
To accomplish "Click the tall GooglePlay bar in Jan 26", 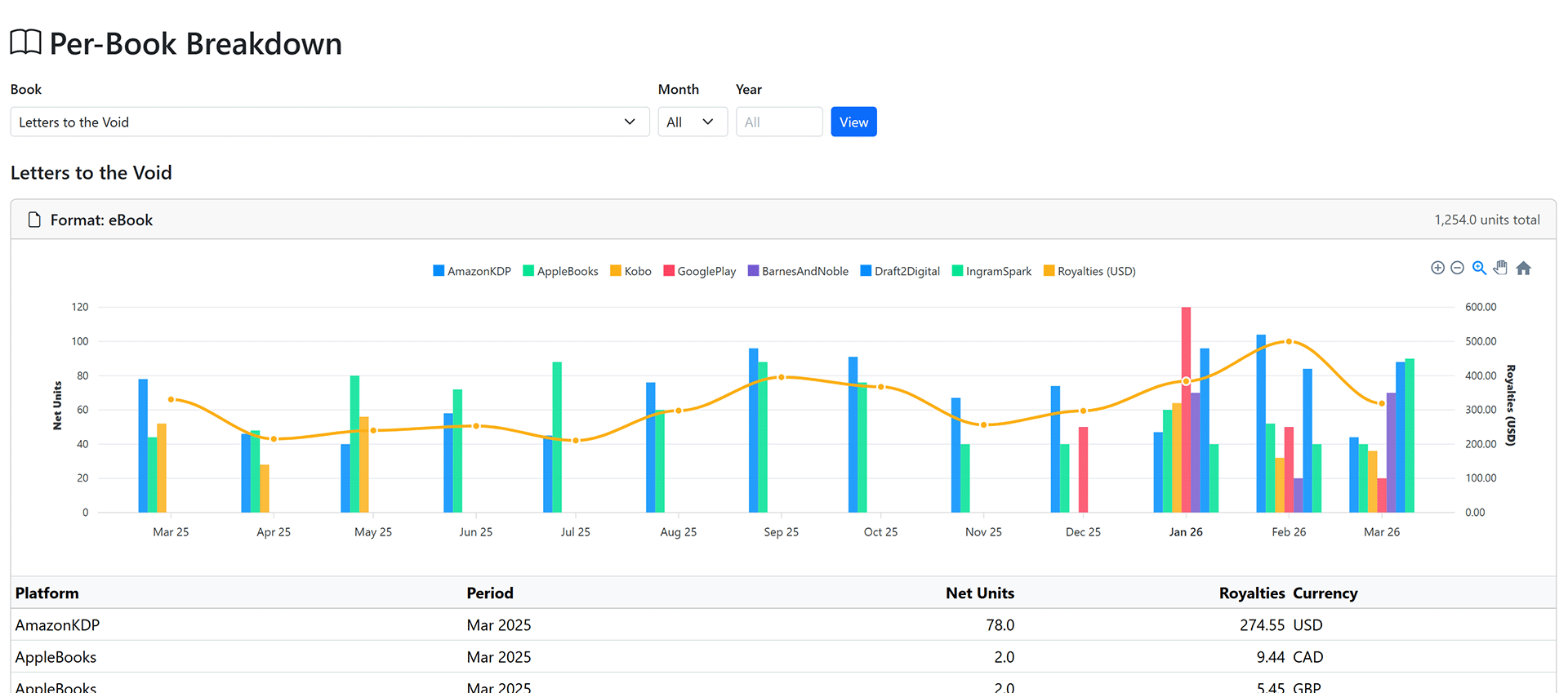I will point(1186,410).
